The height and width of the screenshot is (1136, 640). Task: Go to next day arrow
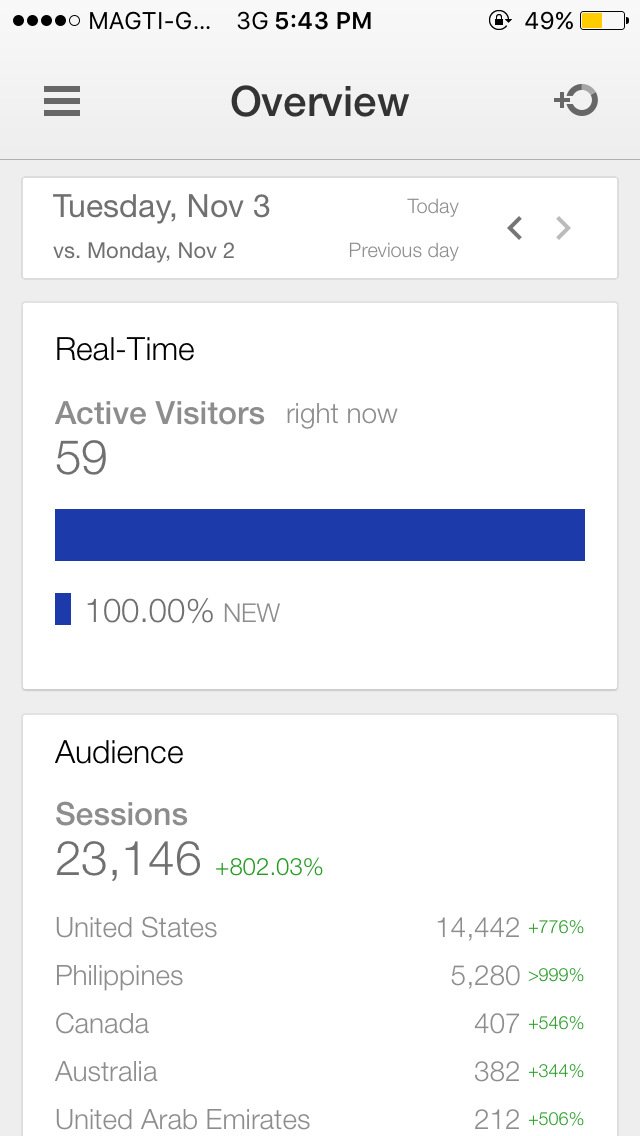click(563, 229)
